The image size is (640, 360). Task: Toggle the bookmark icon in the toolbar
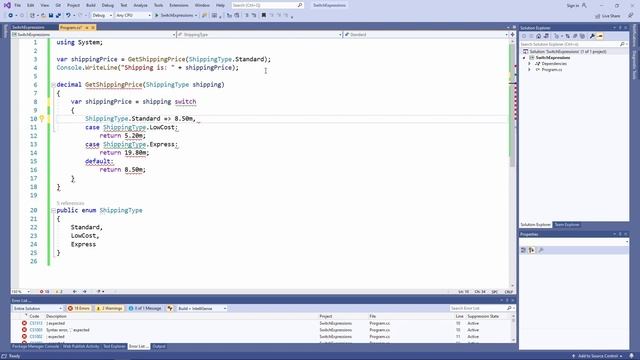(x=264, y=16)
